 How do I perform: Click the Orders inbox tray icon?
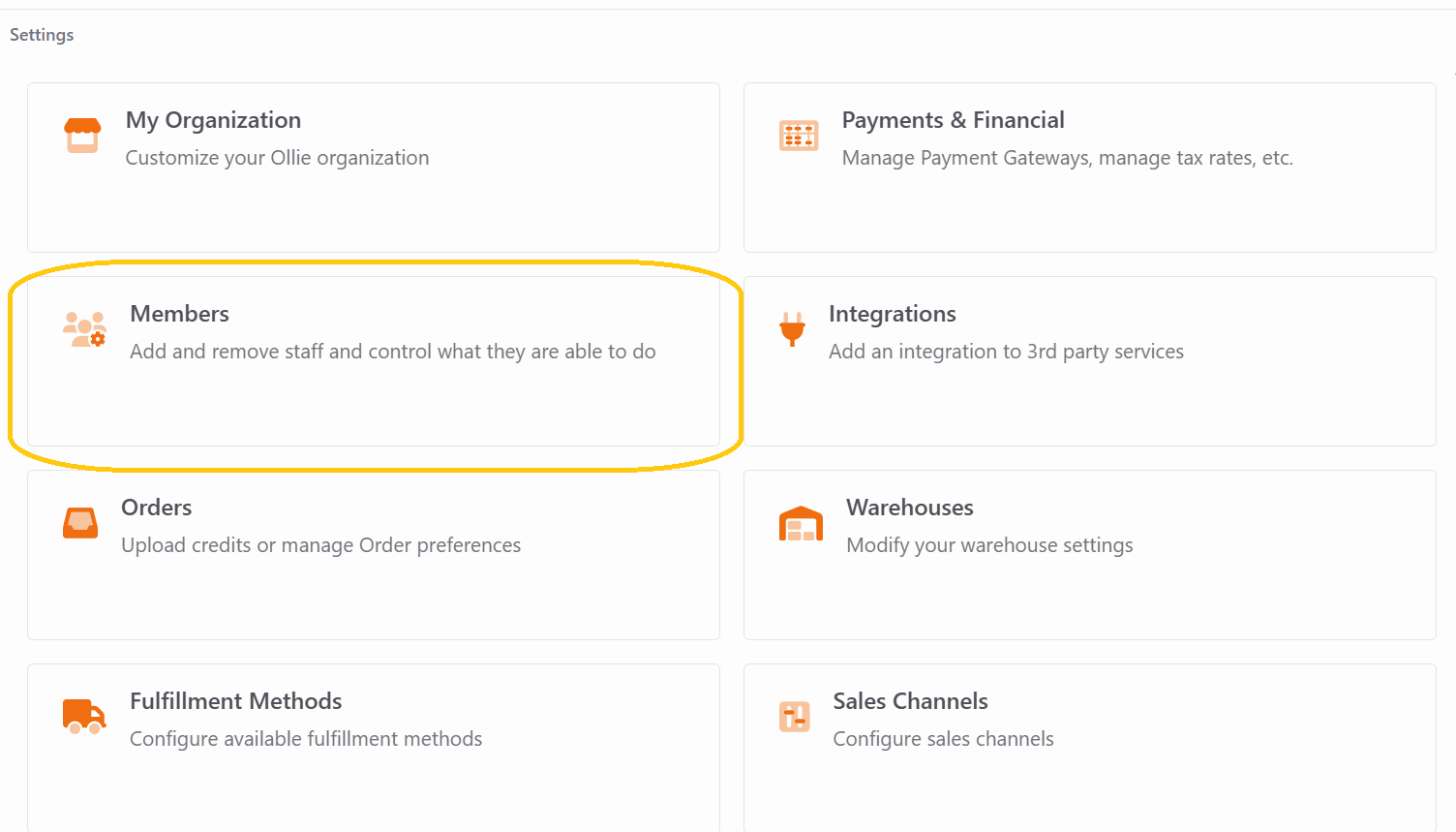pos(80,523)
